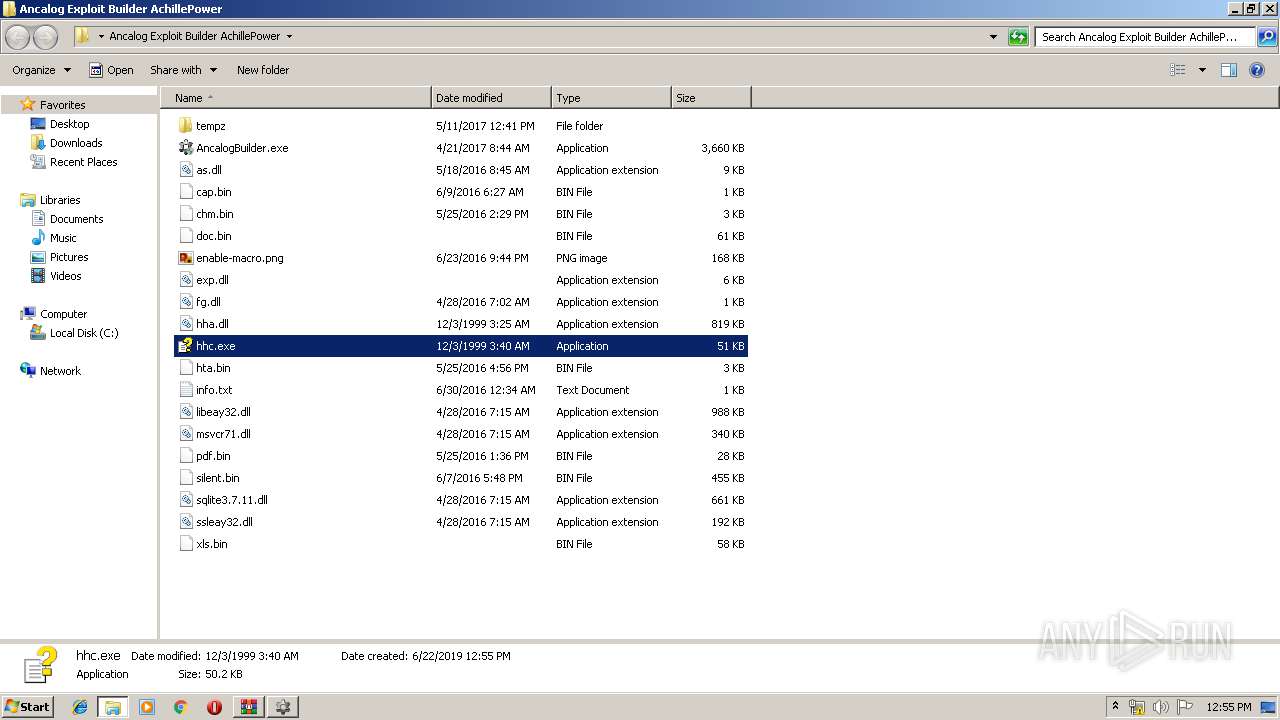Image resolution: width=1280 pixels, height=720 pixels.
Task: Select the hhc.exe application icon
Action: pos(185,346)
